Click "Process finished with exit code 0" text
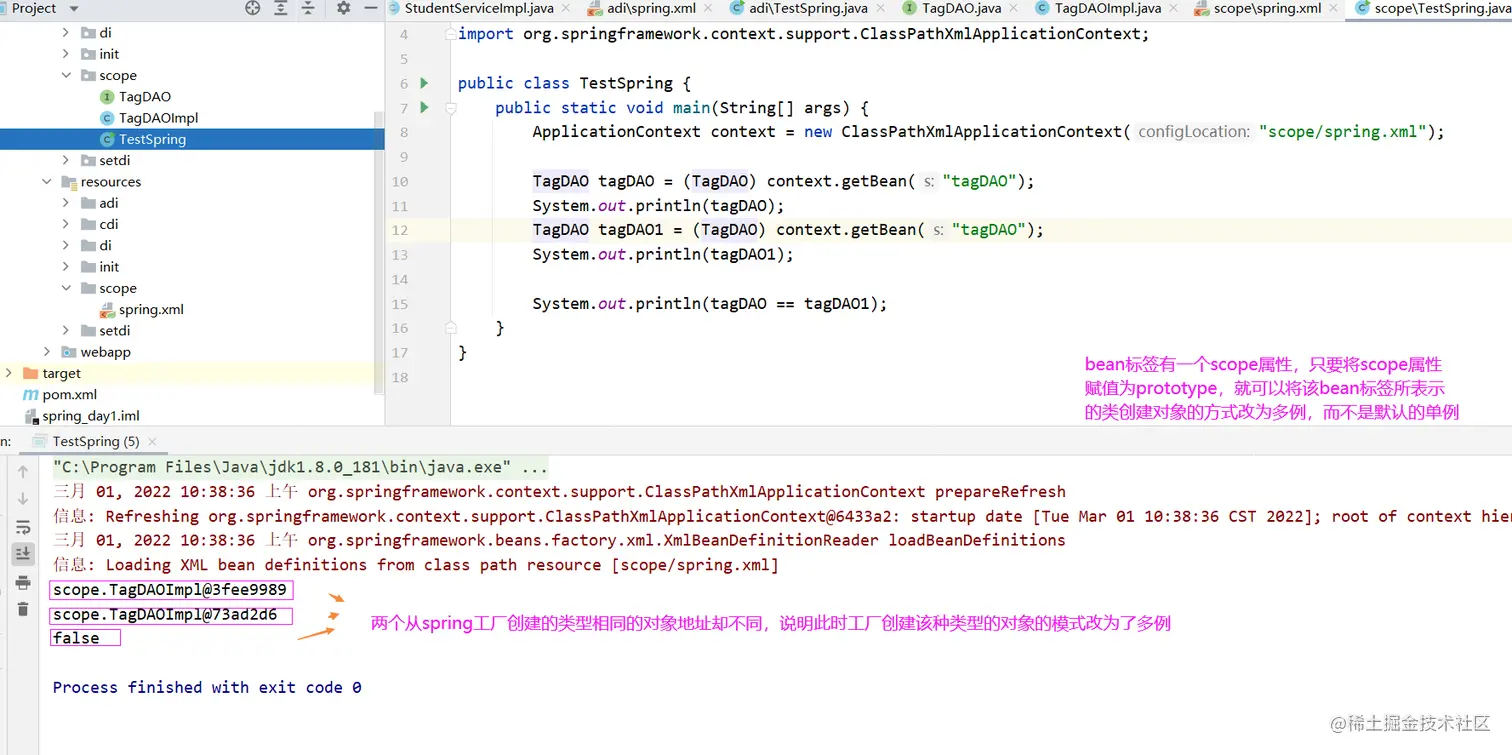Viewport: 1512px width, 755px height. click(x=207, y=688)
